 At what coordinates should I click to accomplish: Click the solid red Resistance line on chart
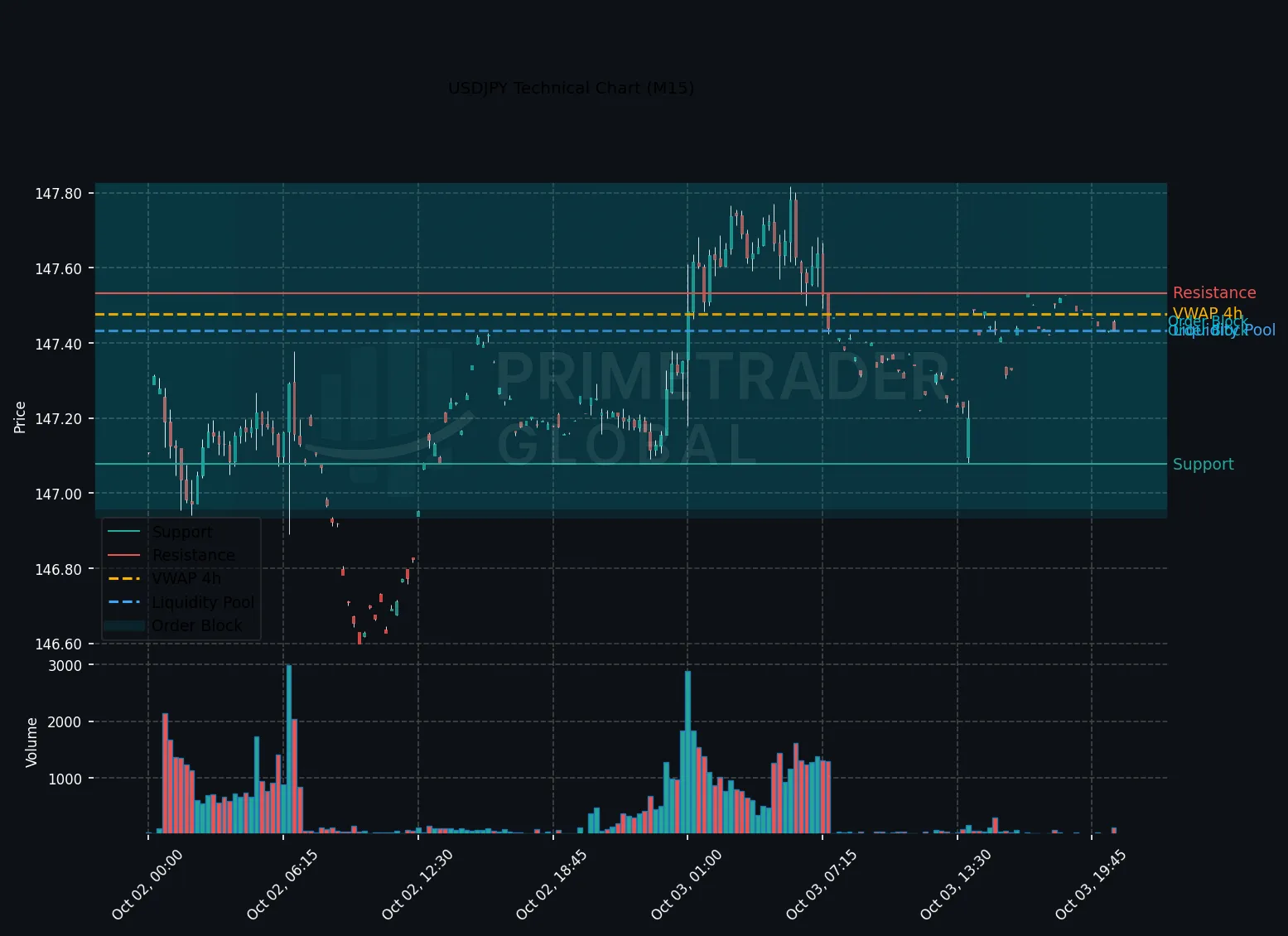(x=631, y=293)
